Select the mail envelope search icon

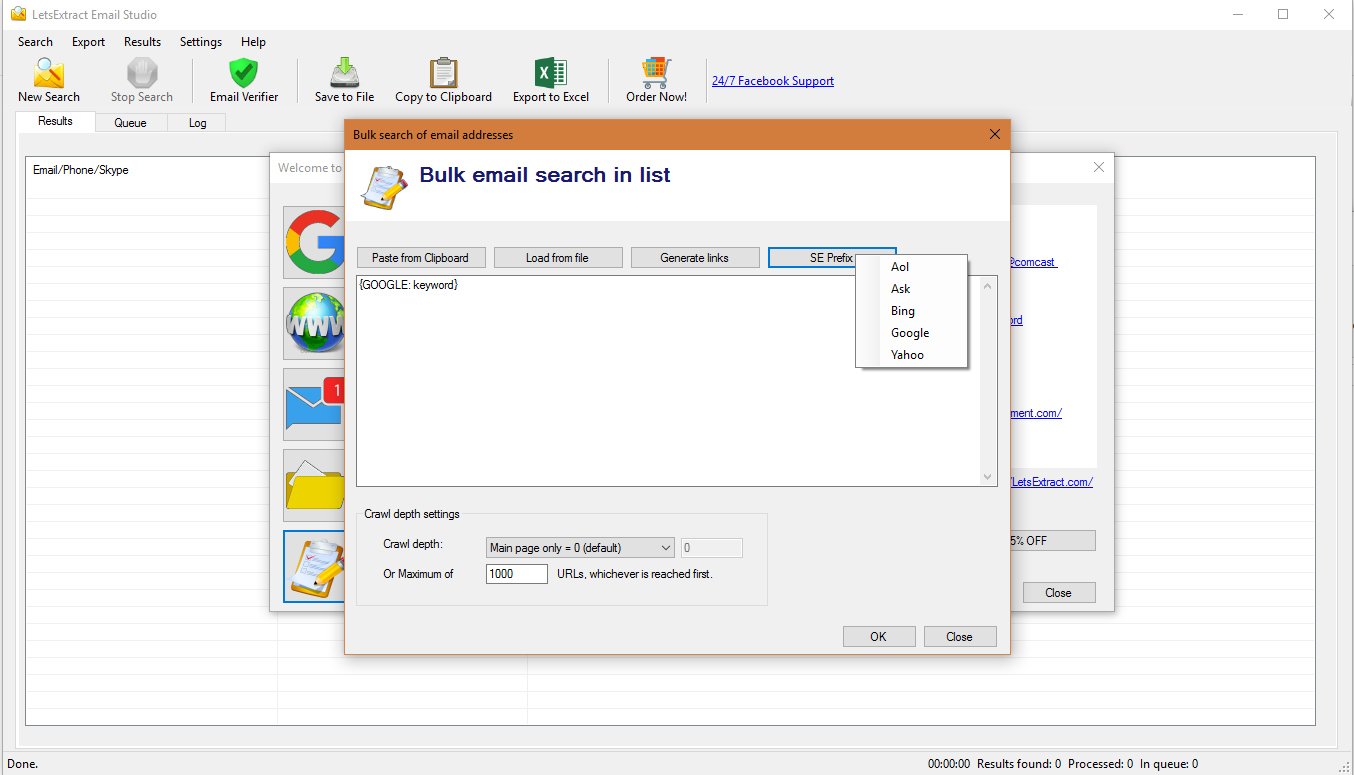coord(314,404)
